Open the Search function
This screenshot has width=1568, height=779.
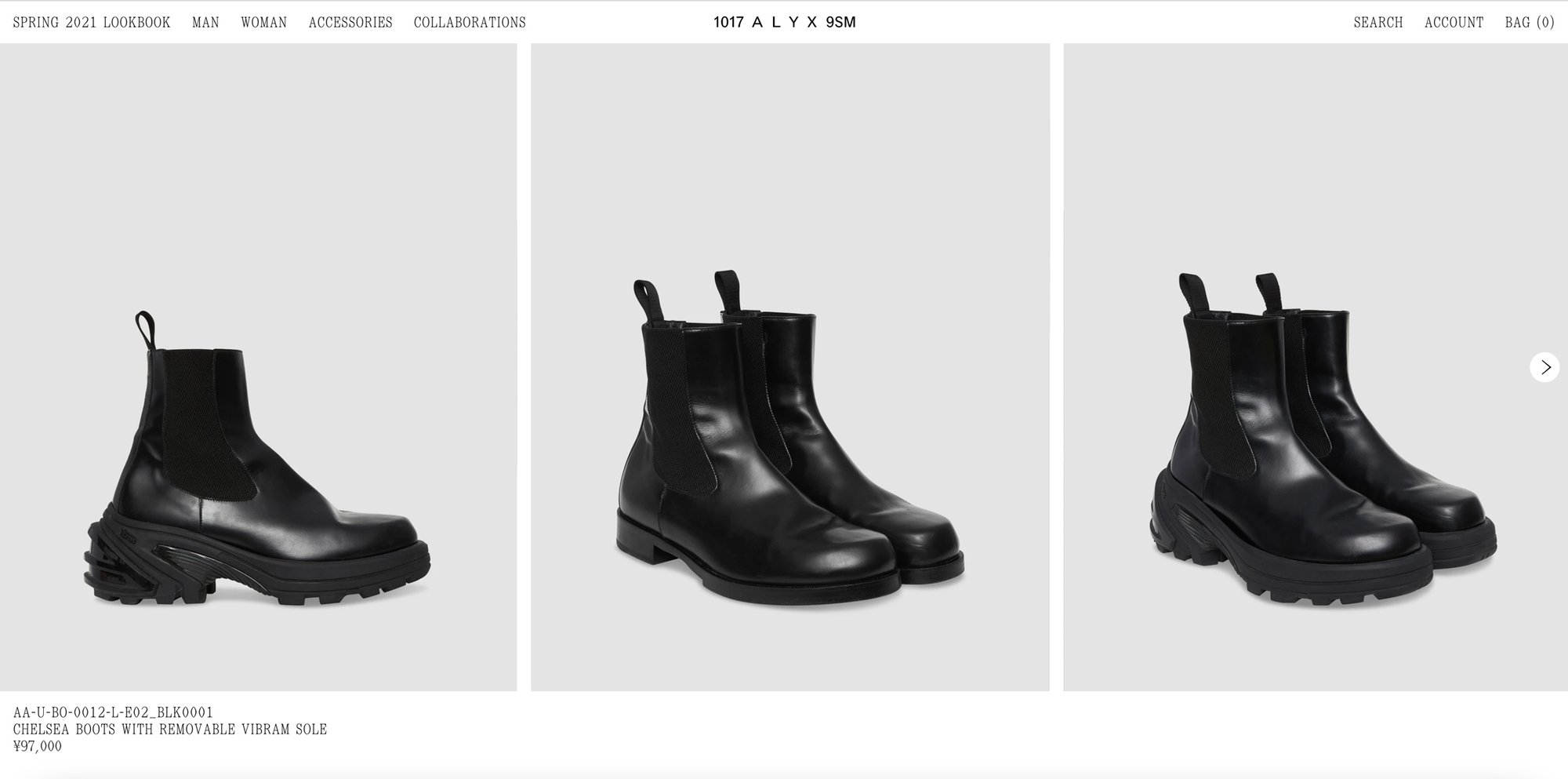click(x=1377, y=22)
